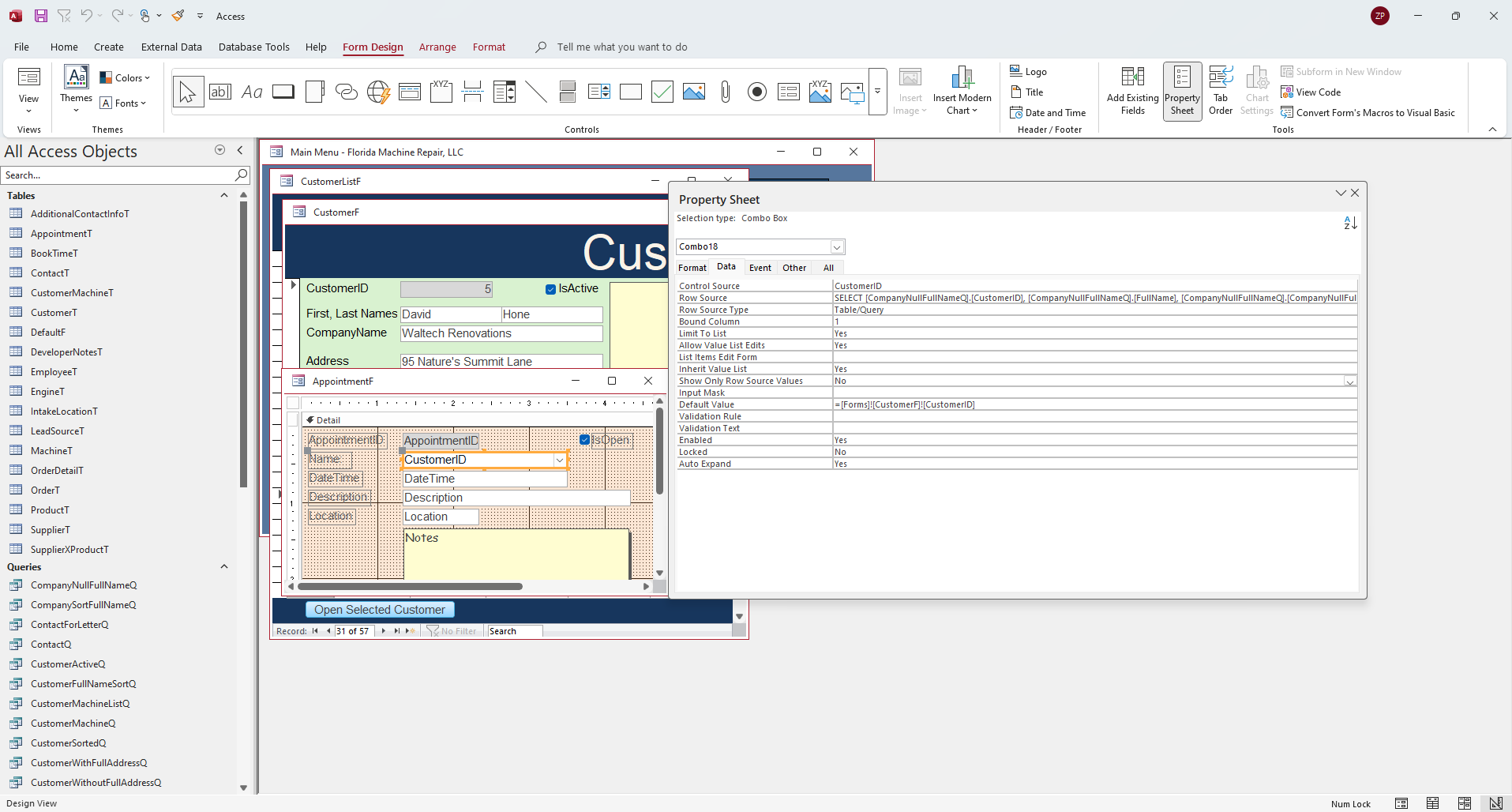The height and width of the screenshot is (812, 1512).
Task: Open the Combo18 object selector dropdown
Action: click(837, 247)
